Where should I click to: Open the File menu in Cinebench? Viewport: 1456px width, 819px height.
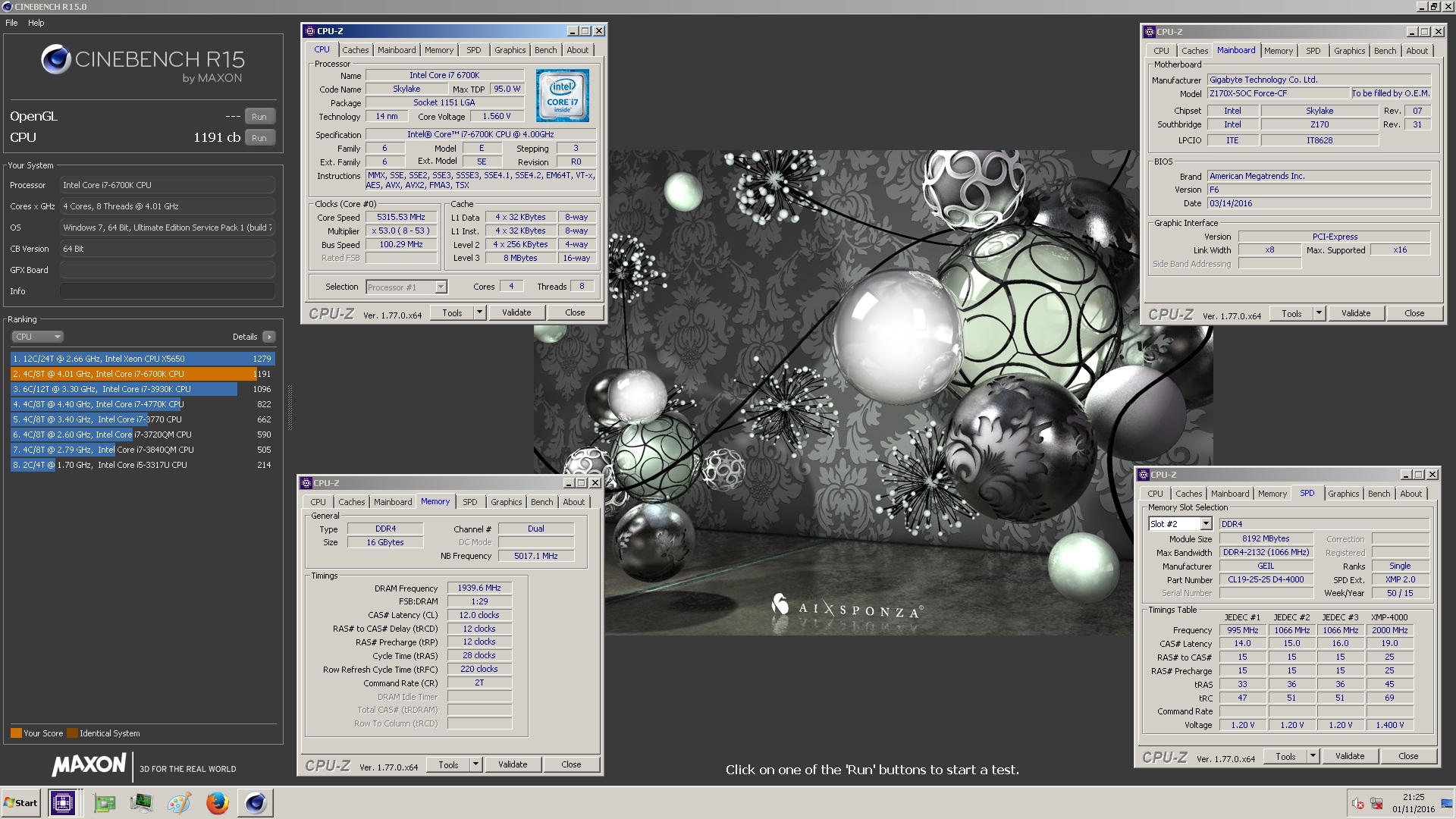(x=11, y=23)
